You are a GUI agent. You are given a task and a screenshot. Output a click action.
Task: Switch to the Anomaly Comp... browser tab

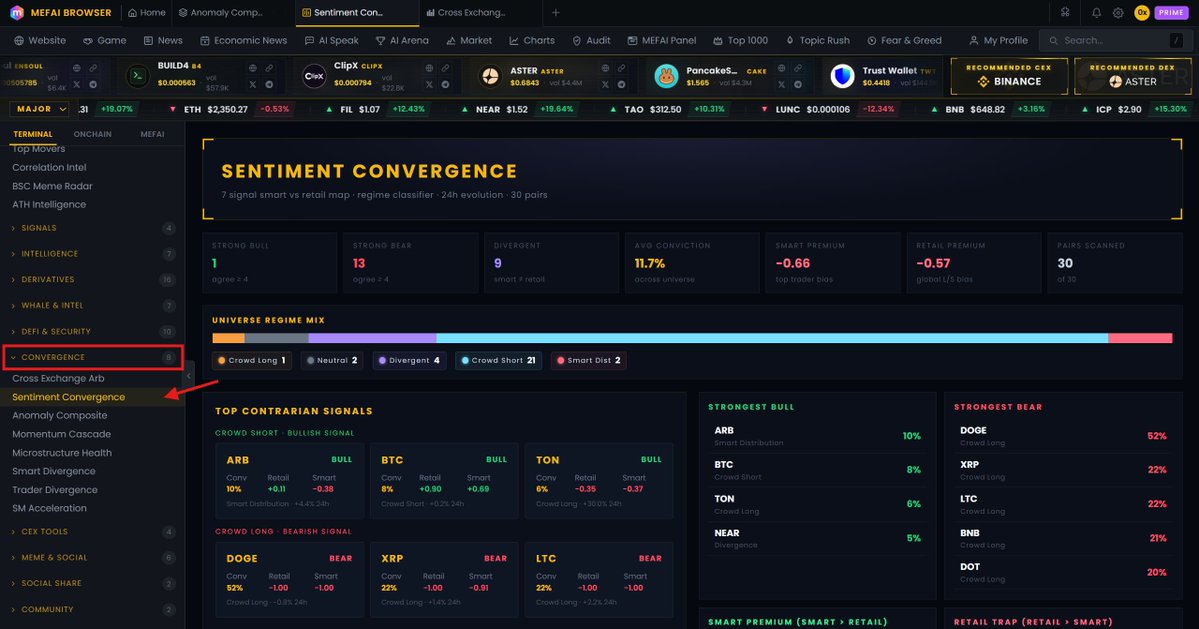pos(232,13)
